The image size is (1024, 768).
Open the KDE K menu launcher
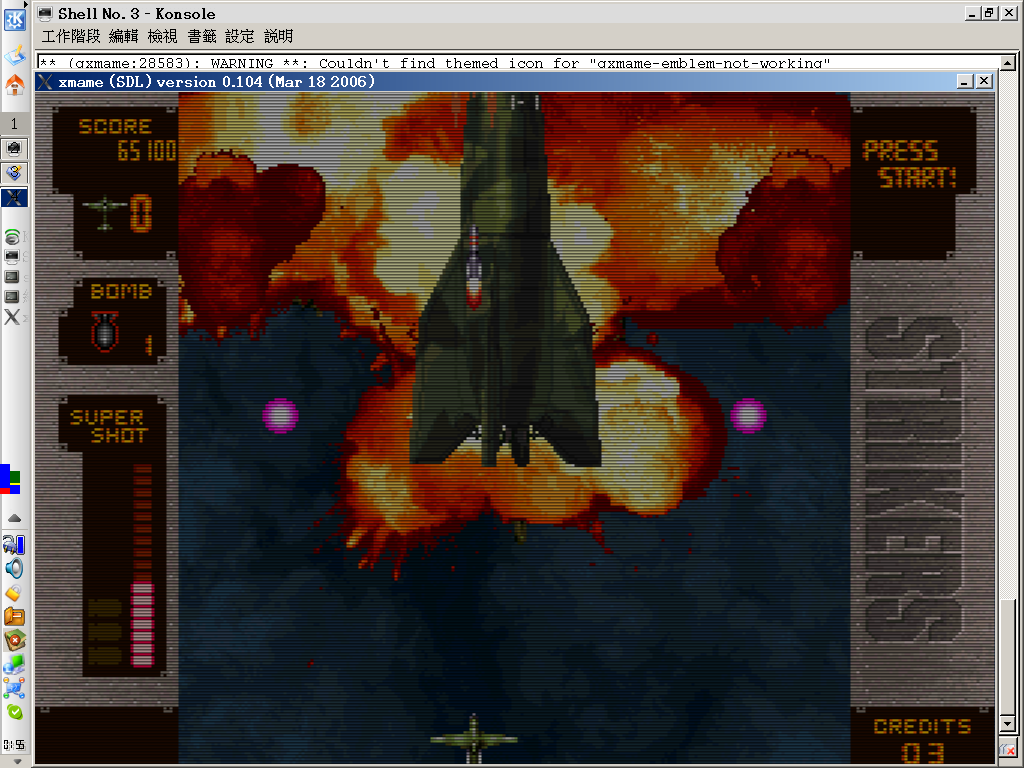coord(14,20)
